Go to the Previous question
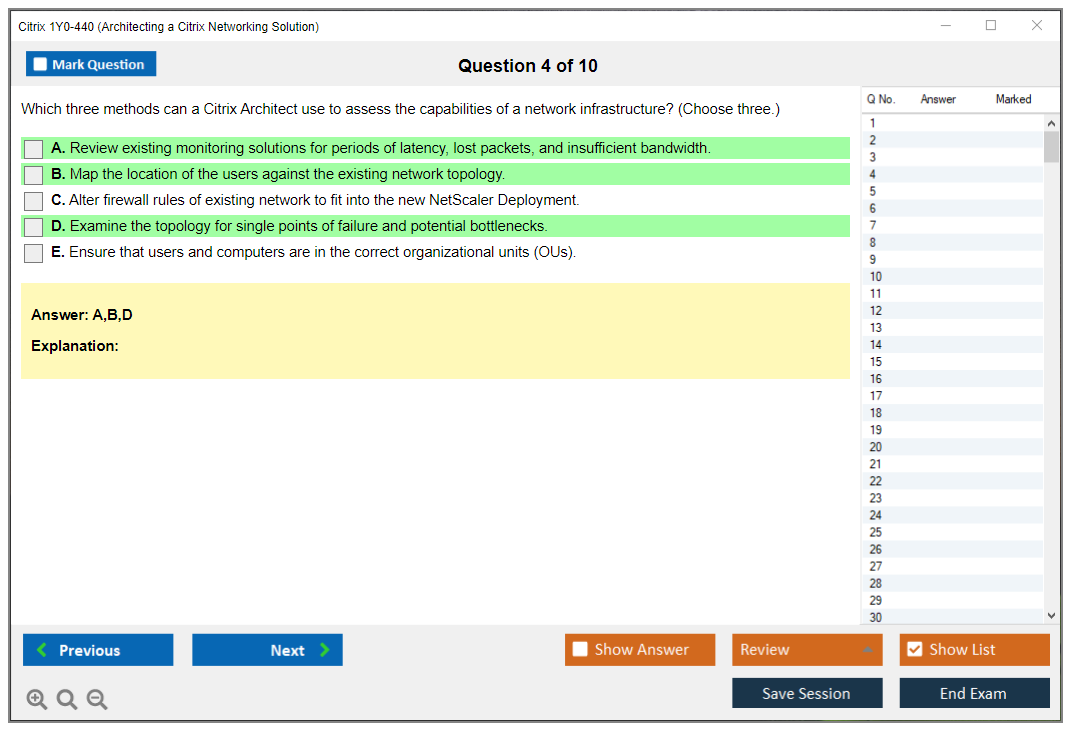This screenshot has width=1075, height=735. coord(98,650)
